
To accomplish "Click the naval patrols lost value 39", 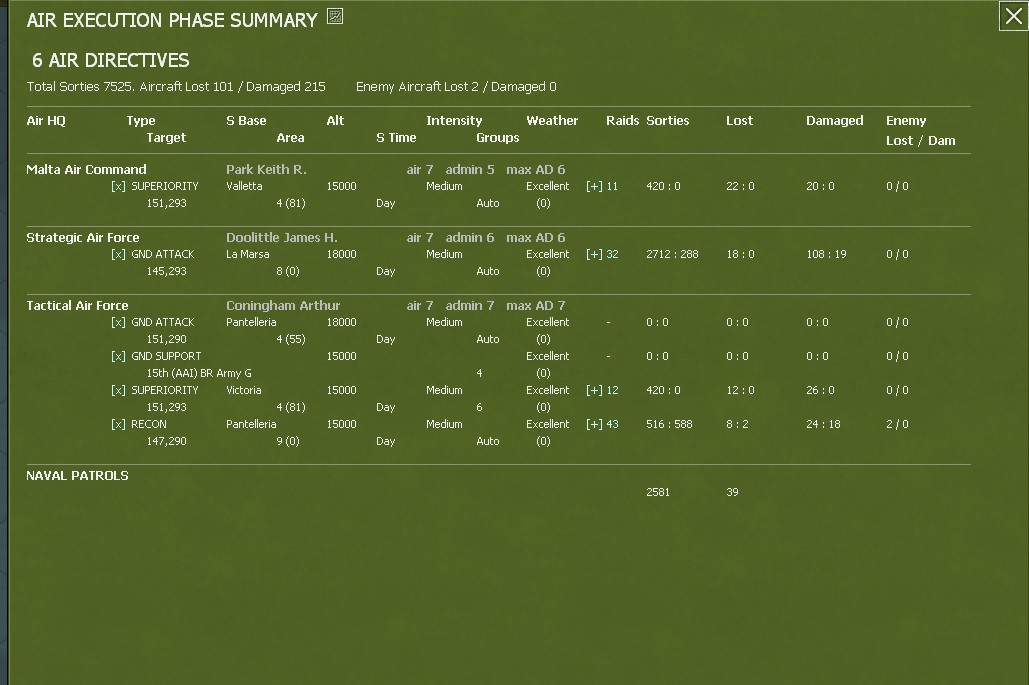I will point(732,492).
